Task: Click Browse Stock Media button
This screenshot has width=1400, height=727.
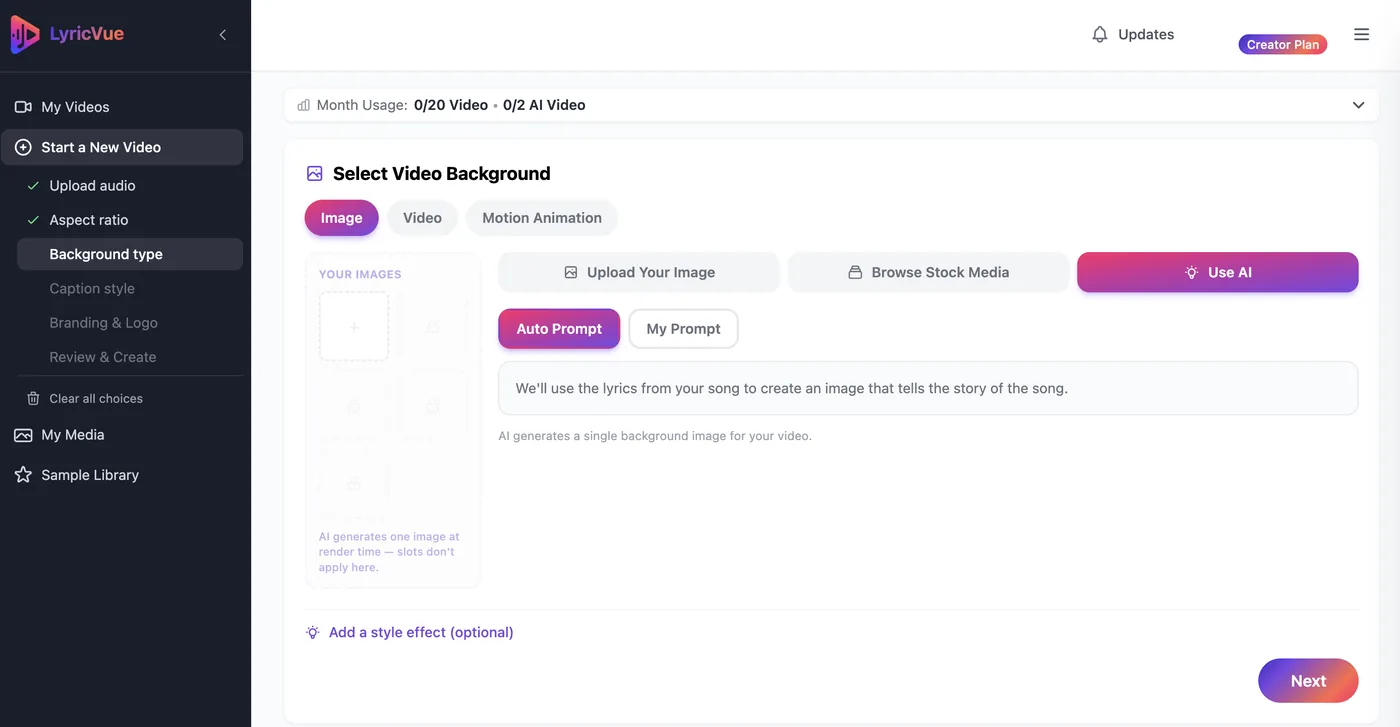Action: point(928,272)
